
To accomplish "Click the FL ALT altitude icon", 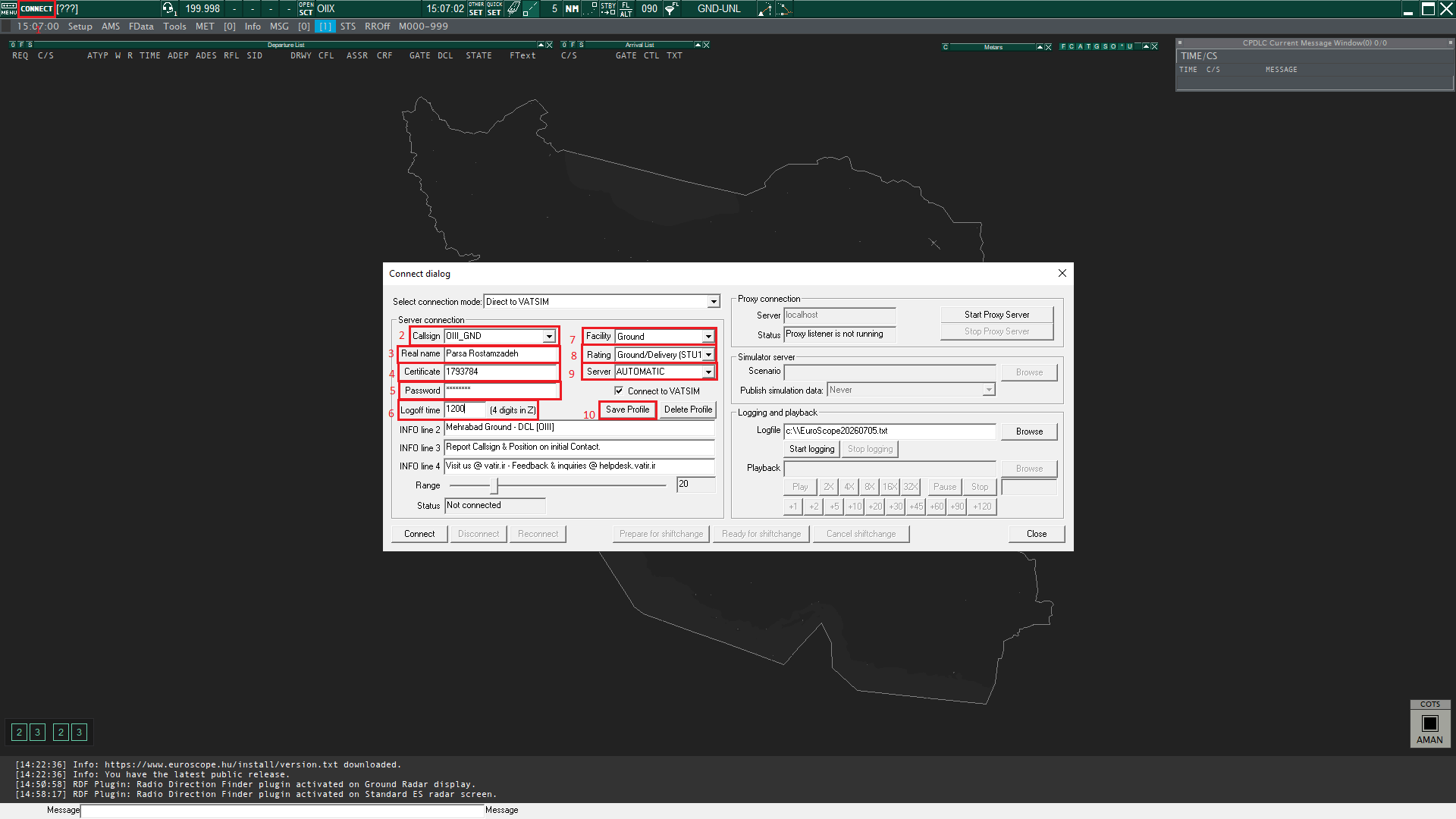I will (626, 8).
